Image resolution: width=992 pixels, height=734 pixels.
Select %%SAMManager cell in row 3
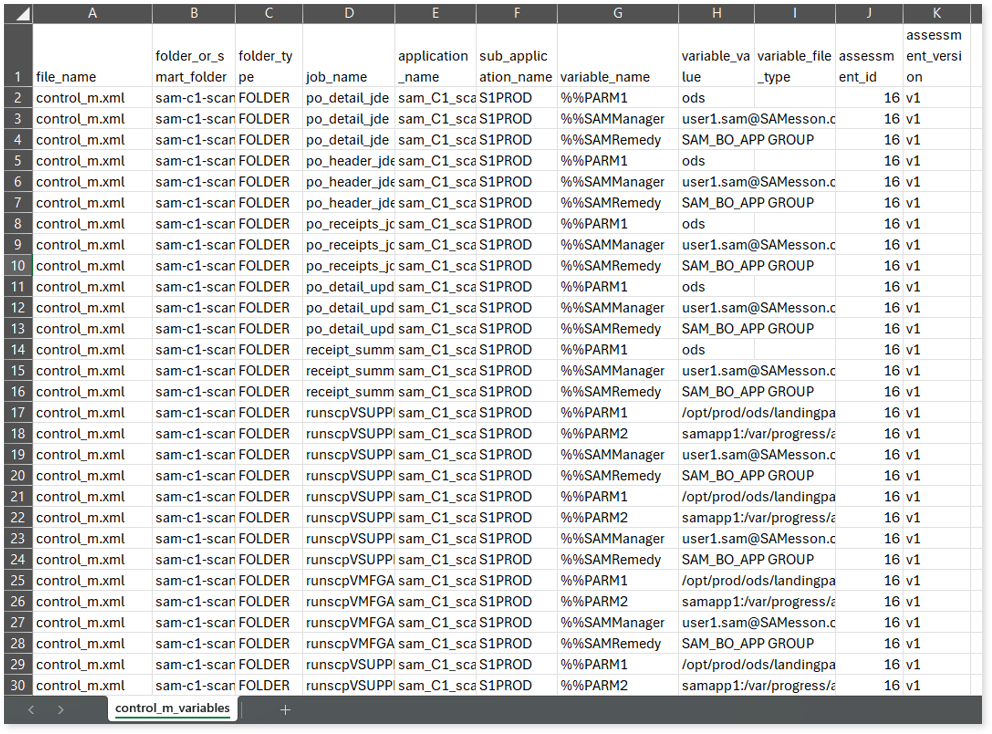pos(618,119)
